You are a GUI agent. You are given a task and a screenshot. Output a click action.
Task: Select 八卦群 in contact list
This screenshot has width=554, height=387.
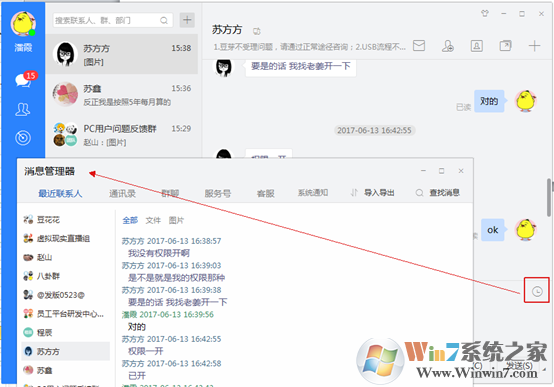point(66,276)
